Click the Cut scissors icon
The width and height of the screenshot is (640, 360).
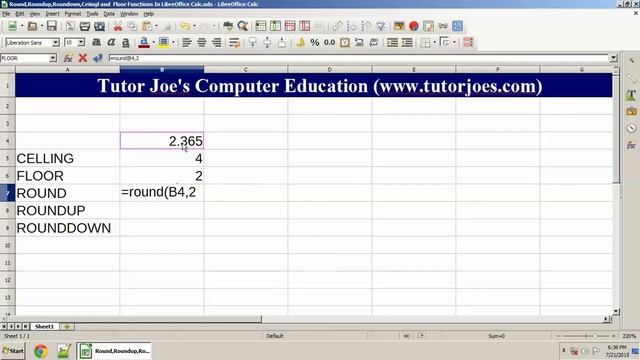click(x=118, y=26)
